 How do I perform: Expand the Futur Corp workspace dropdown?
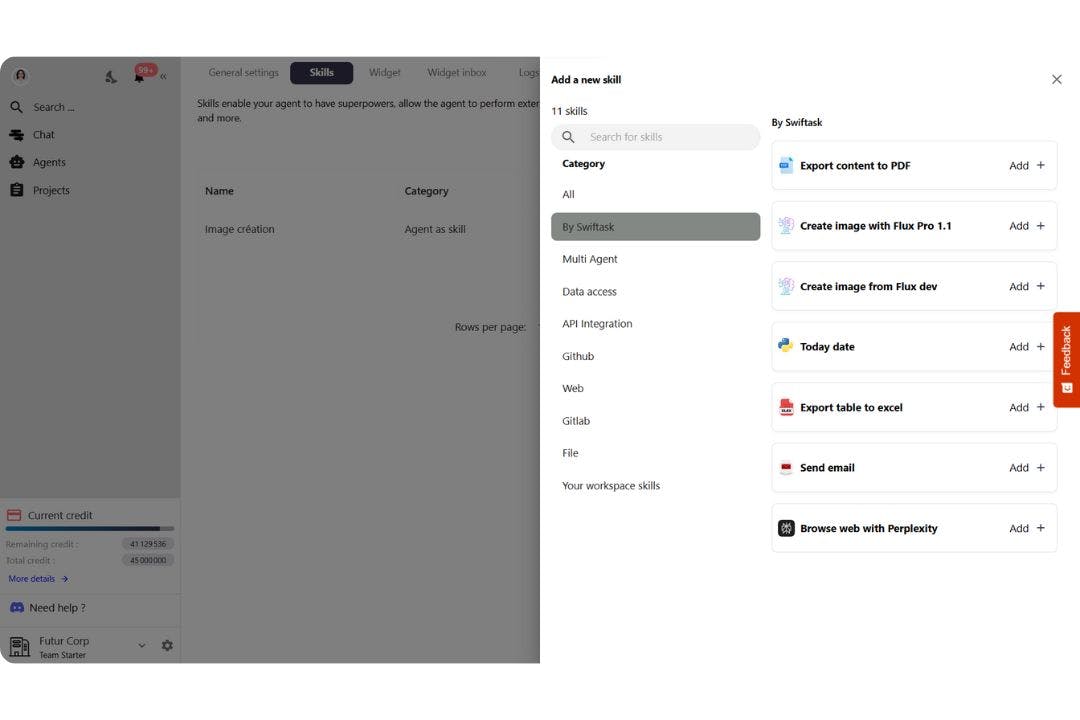[142, 646]
